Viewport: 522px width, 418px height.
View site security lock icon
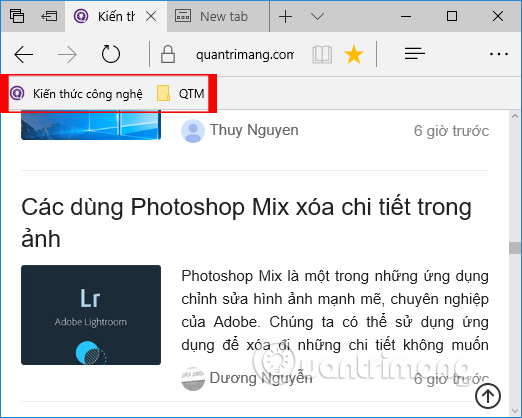point(168,54)
